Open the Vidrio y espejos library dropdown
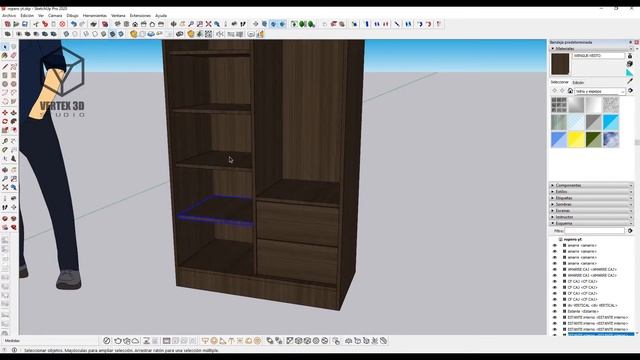 pyautogui.click(x=600, y=91)
